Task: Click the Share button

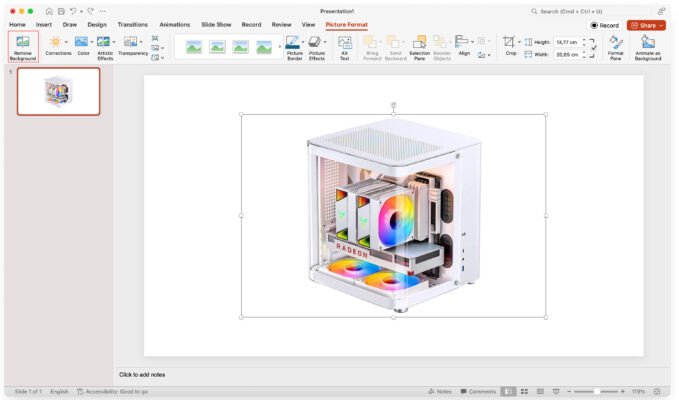Action: click(646, 26)
